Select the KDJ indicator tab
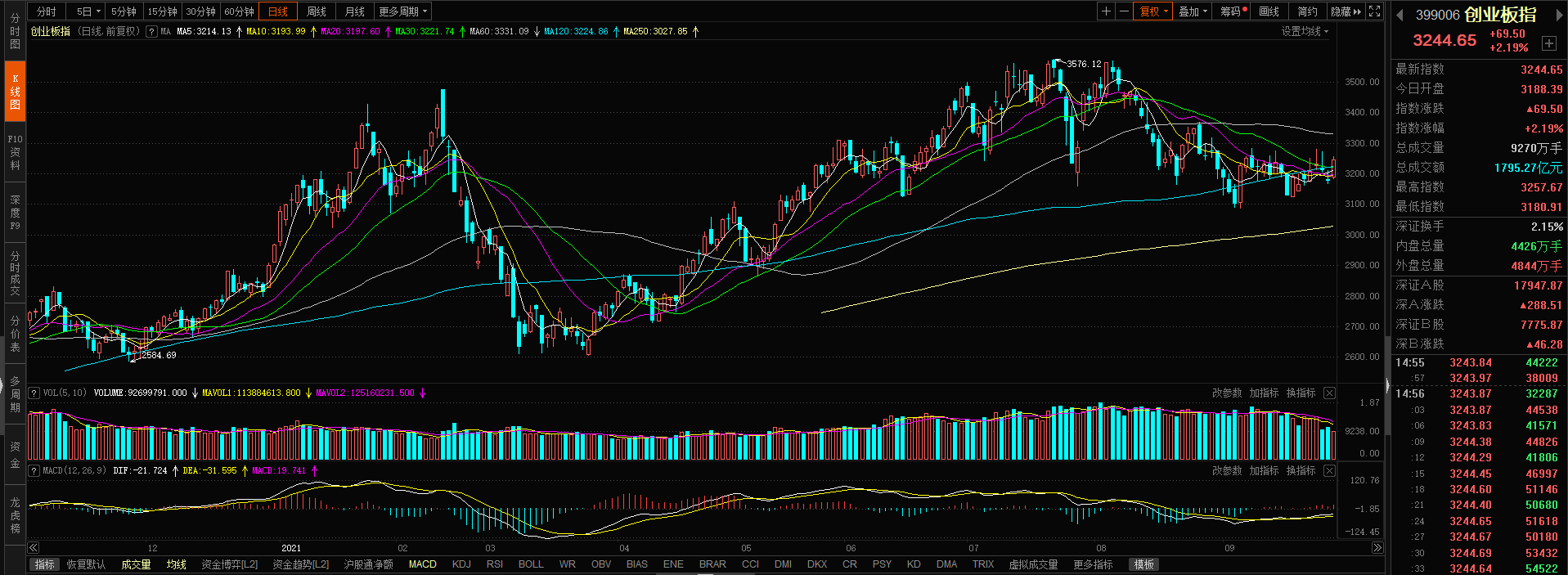The width and height of the screenshot is (1568, 575). [461, 564]
